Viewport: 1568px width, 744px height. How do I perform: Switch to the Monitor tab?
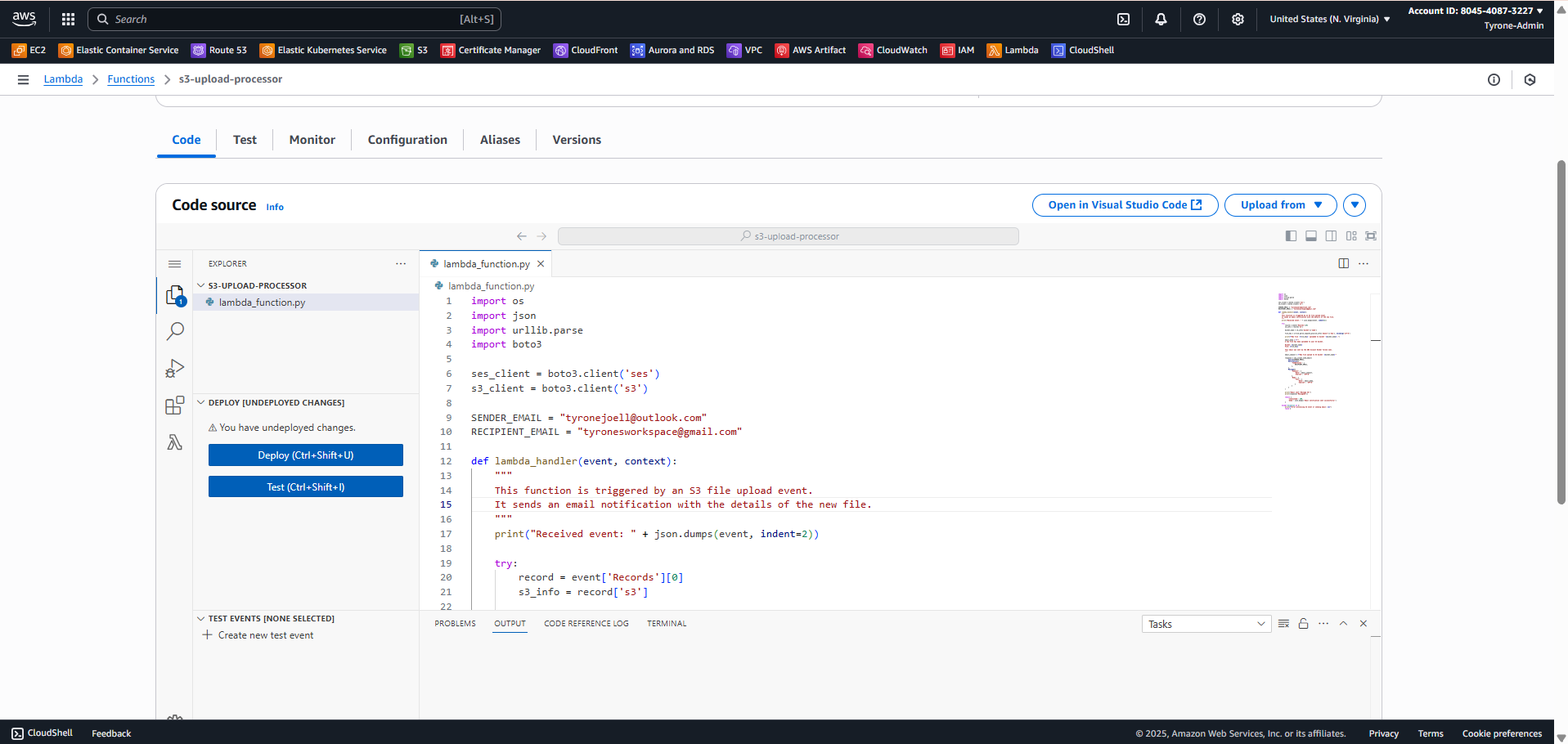[312, 139]
